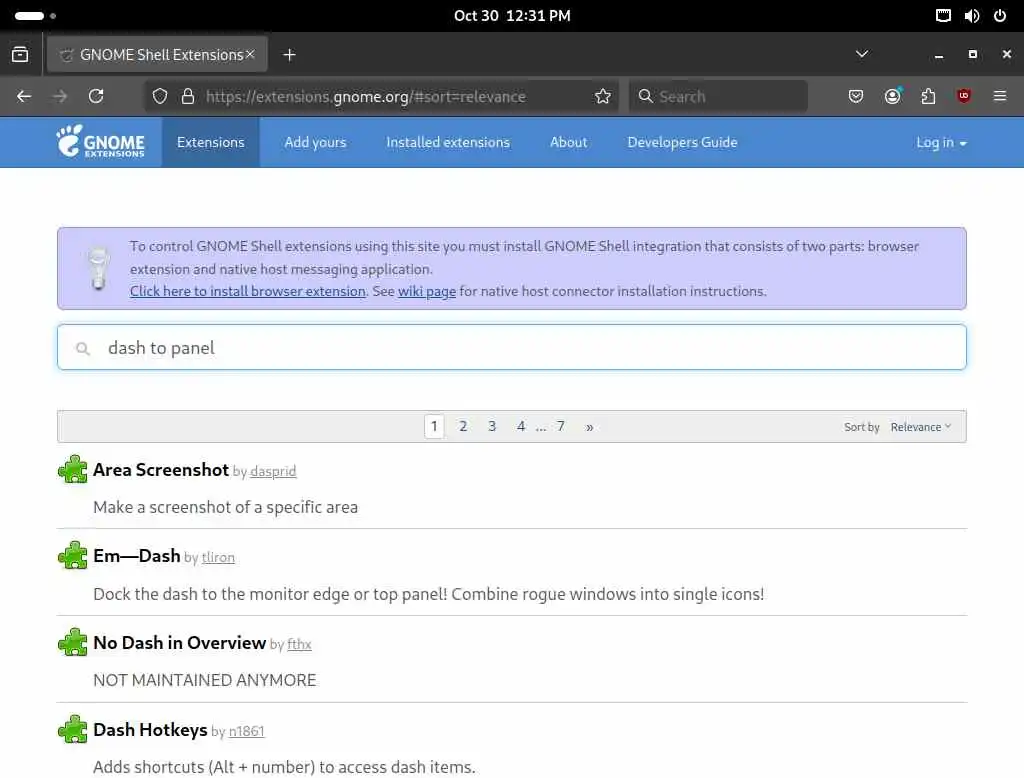Open the browser extensions puzzle icon
Viewport: 1024px width, 778px height.
pyautogui.click(x=928, y=97)
